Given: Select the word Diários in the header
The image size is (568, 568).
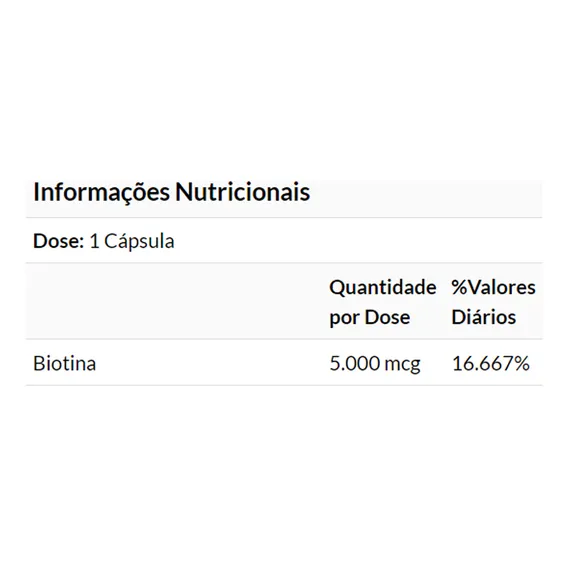Looking at the screenshot, I should pyautogui.click(x=484, y=317).
